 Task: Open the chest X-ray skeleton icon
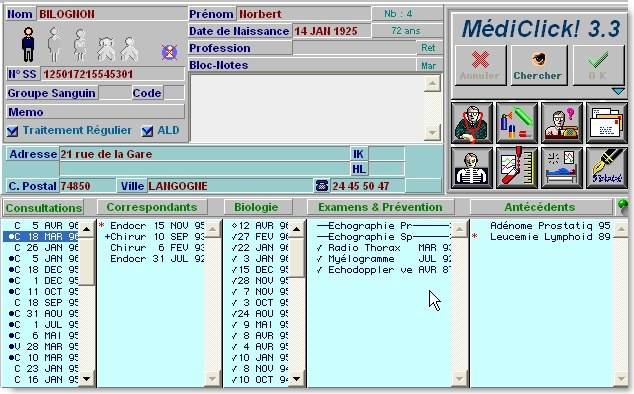point(471,168)
